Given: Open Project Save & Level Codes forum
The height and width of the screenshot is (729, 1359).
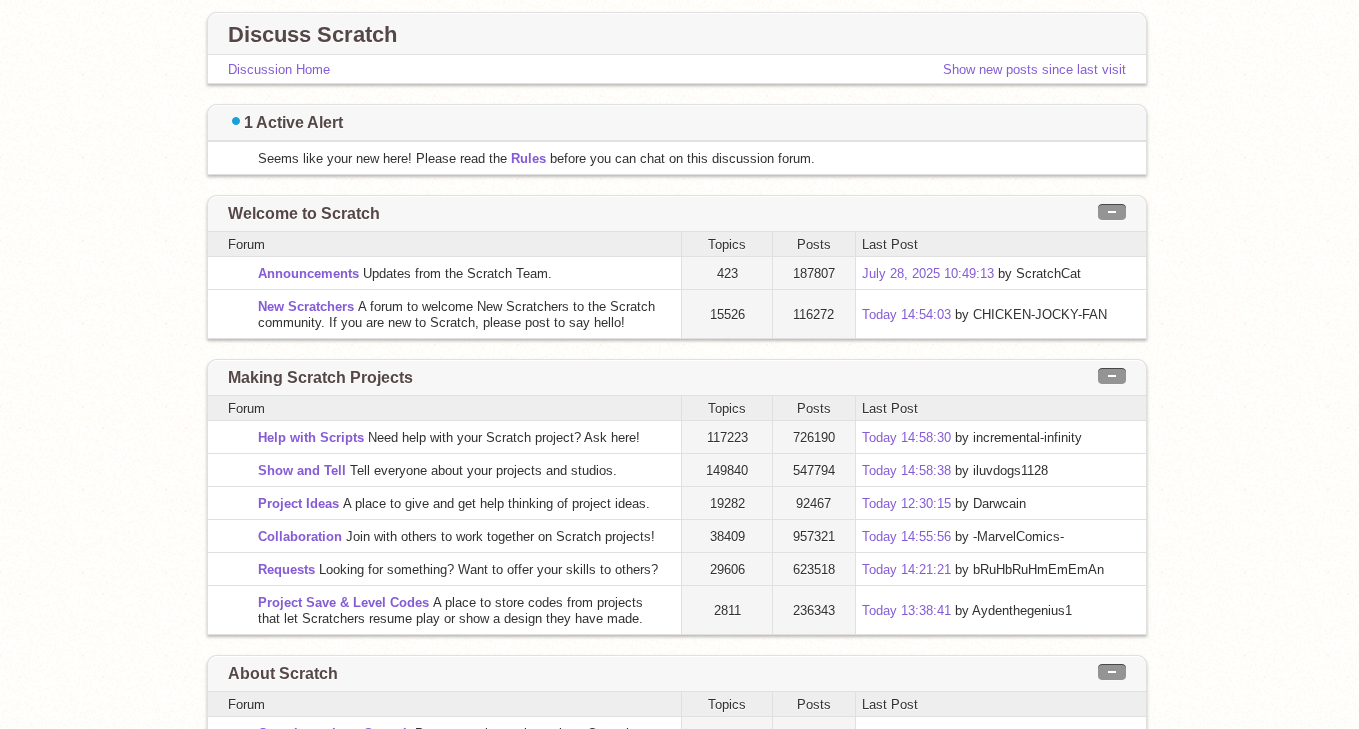Looking at the screenshot, I should (343, 602).
